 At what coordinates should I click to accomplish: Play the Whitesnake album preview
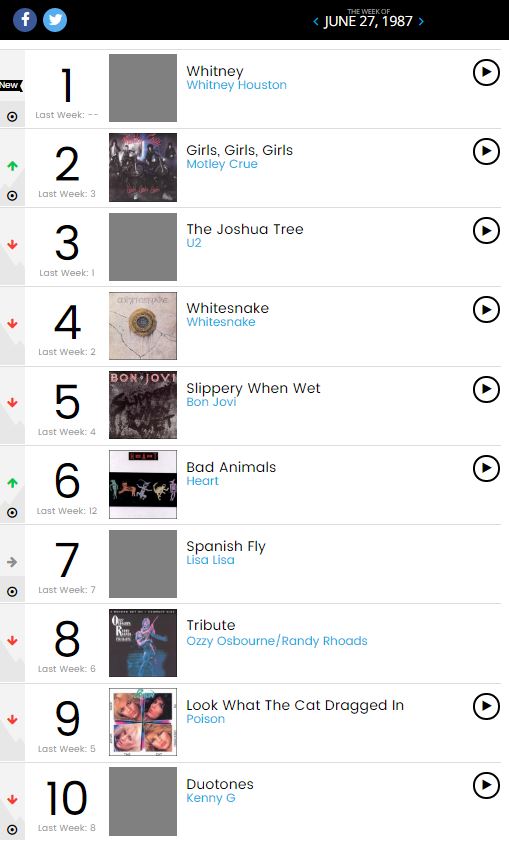pos(486,309)
